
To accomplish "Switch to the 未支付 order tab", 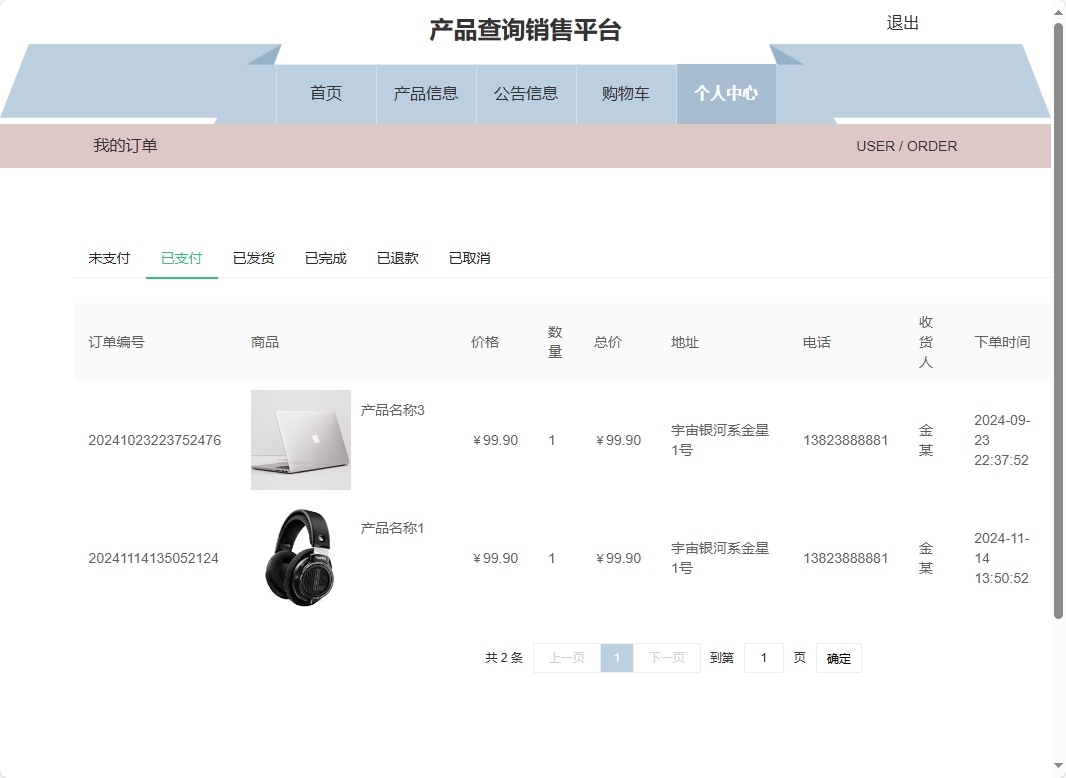I will tap(108, 258).
